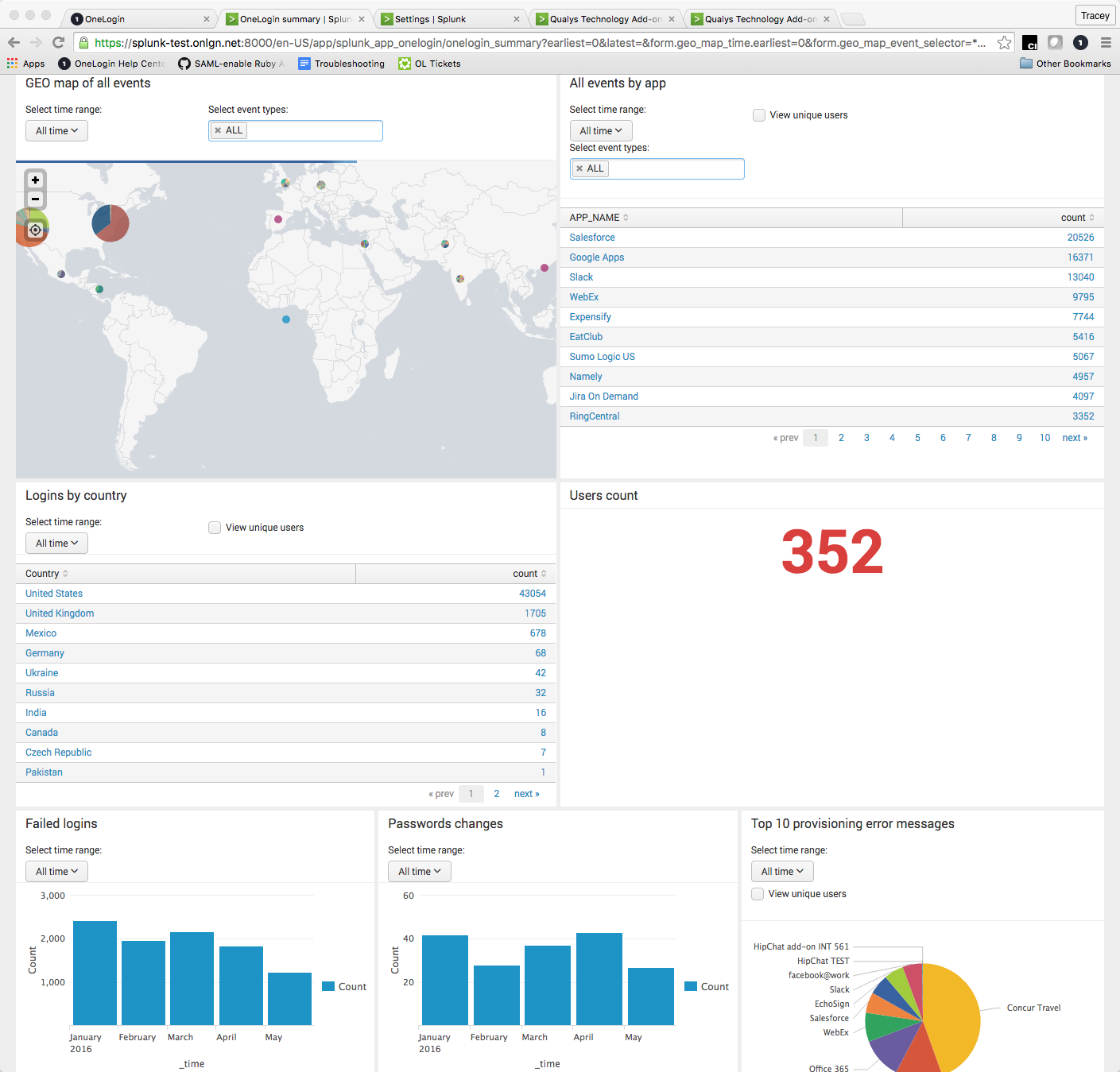
Task: Click the browser reload icon
Action: tap(58, 42)
